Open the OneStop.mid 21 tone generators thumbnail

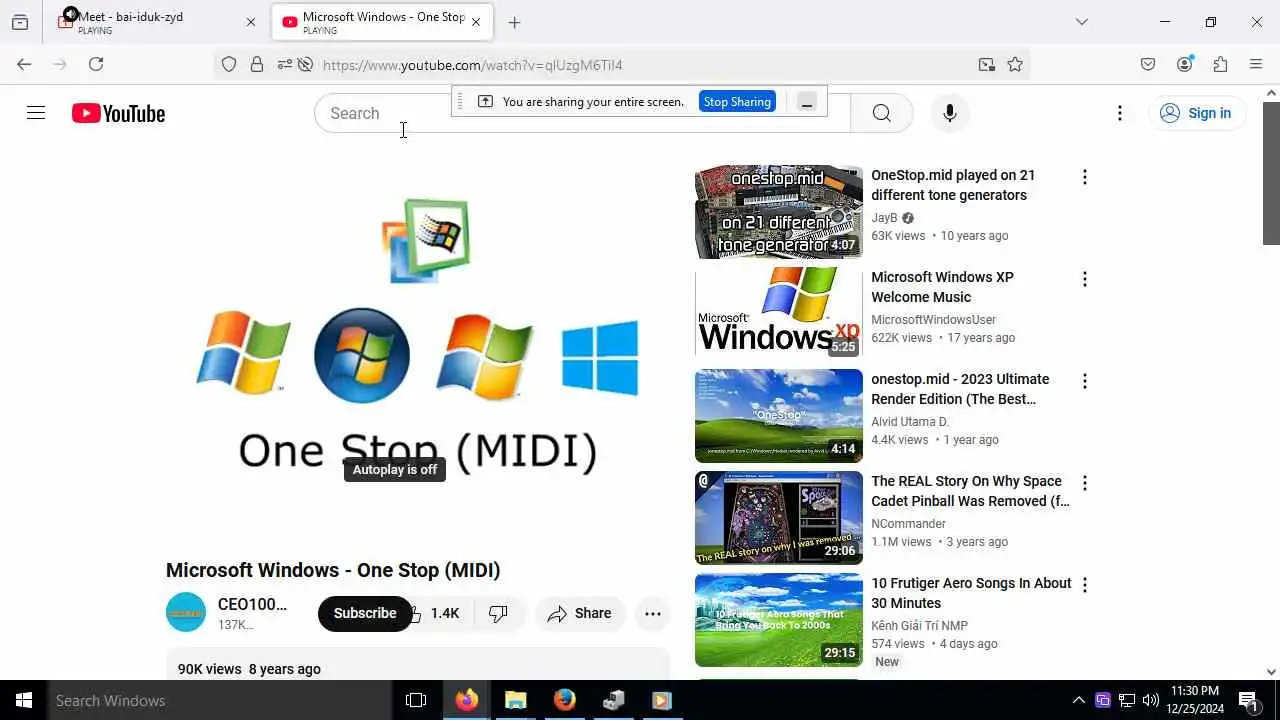click(x=779, y=212)
